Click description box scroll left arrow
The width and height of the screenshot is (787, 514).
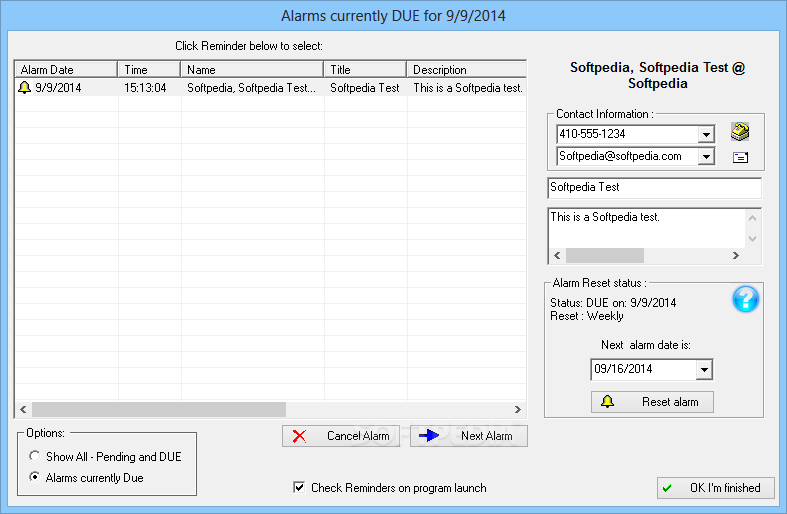[x=557, y=255]
